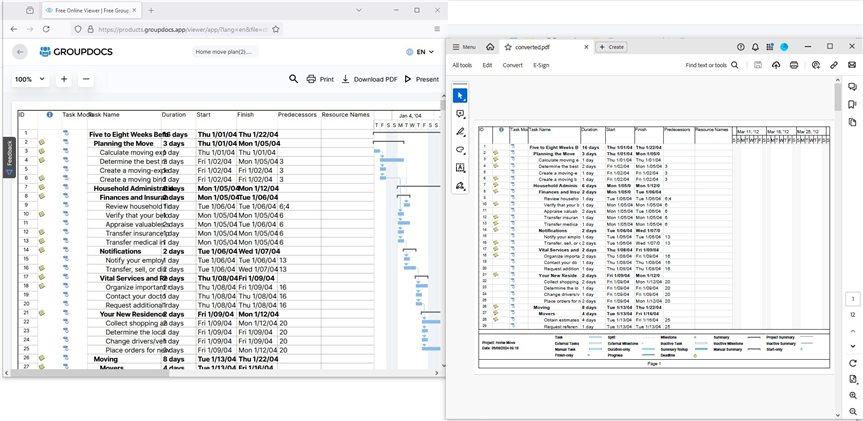Open the comments panel in Acrobat sidebar
Image resolution: width=863 pixels, height=421 pixels.
pos(853,87)
